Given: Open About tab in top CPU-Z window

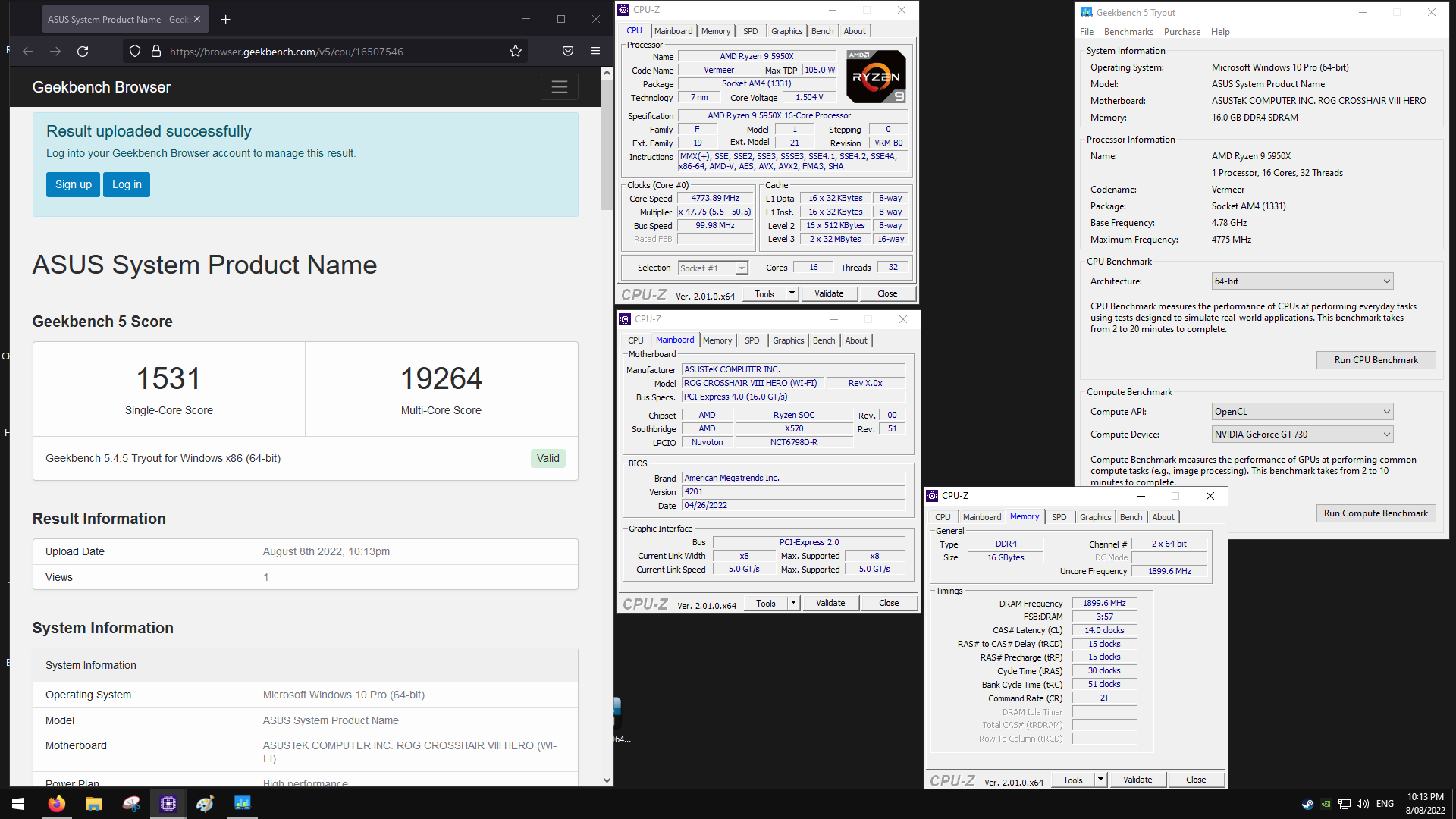Looking at the screenshot, I should coord(855,31).
